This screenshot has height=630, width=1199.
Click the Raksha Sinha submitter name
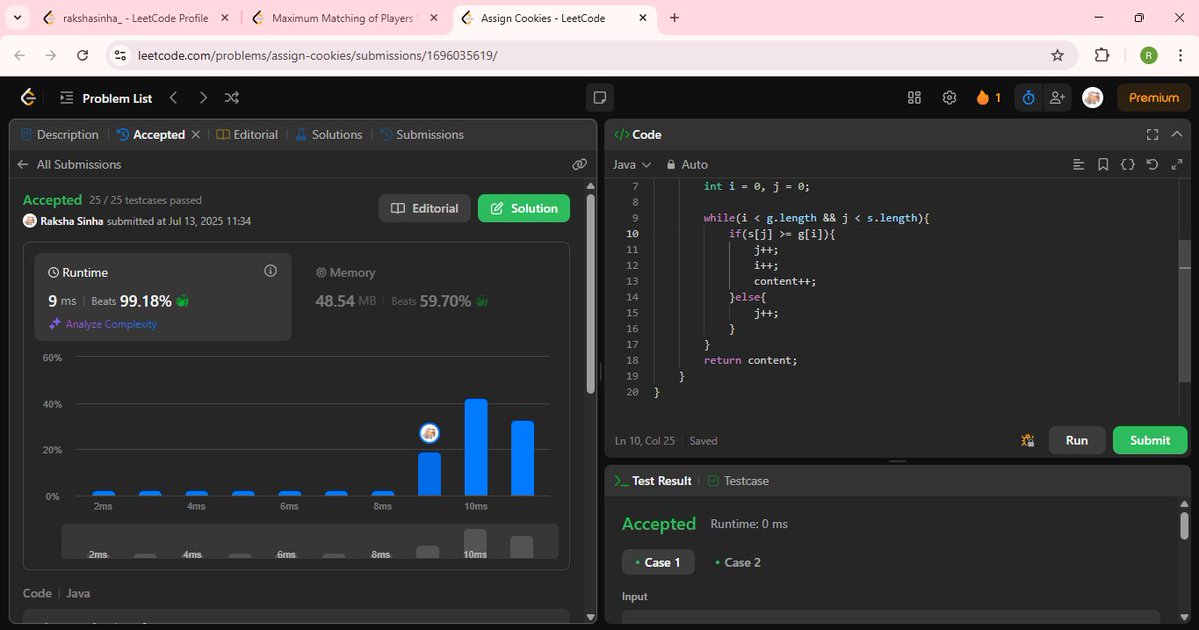coord(72,221)
